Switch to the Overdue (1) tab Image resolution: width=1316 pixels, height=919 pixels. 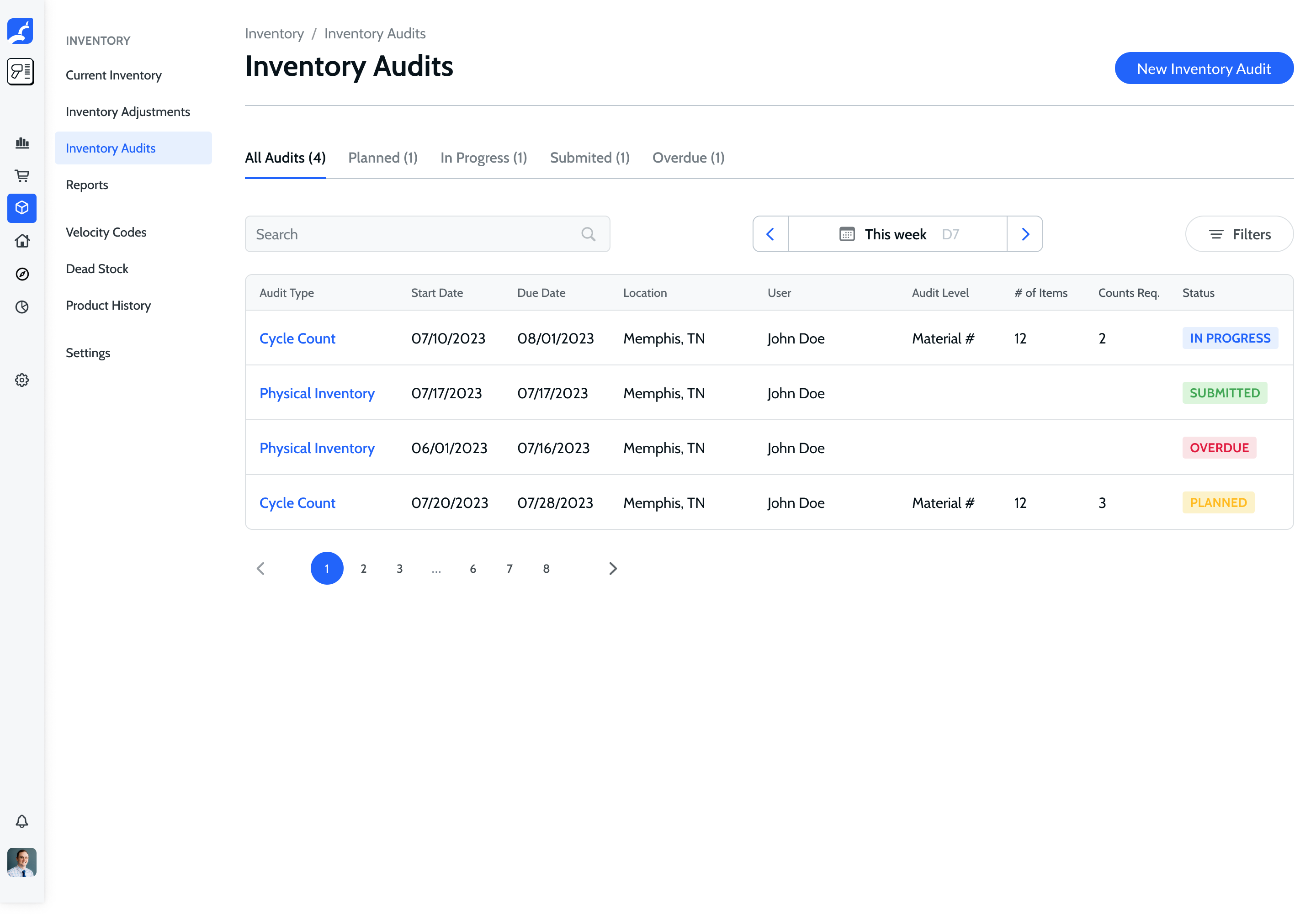click(688, 158)
